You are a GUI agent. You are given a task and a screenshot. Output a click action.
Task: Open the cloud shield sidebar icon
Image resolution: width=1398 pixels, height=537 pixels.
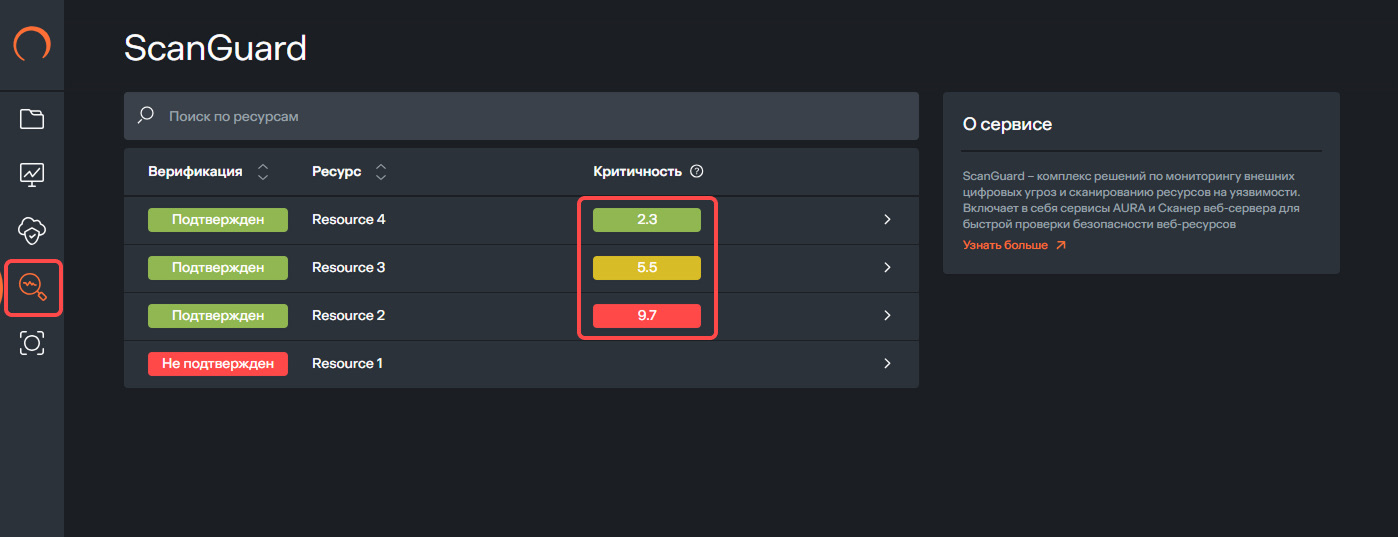[x=32, y=231]
